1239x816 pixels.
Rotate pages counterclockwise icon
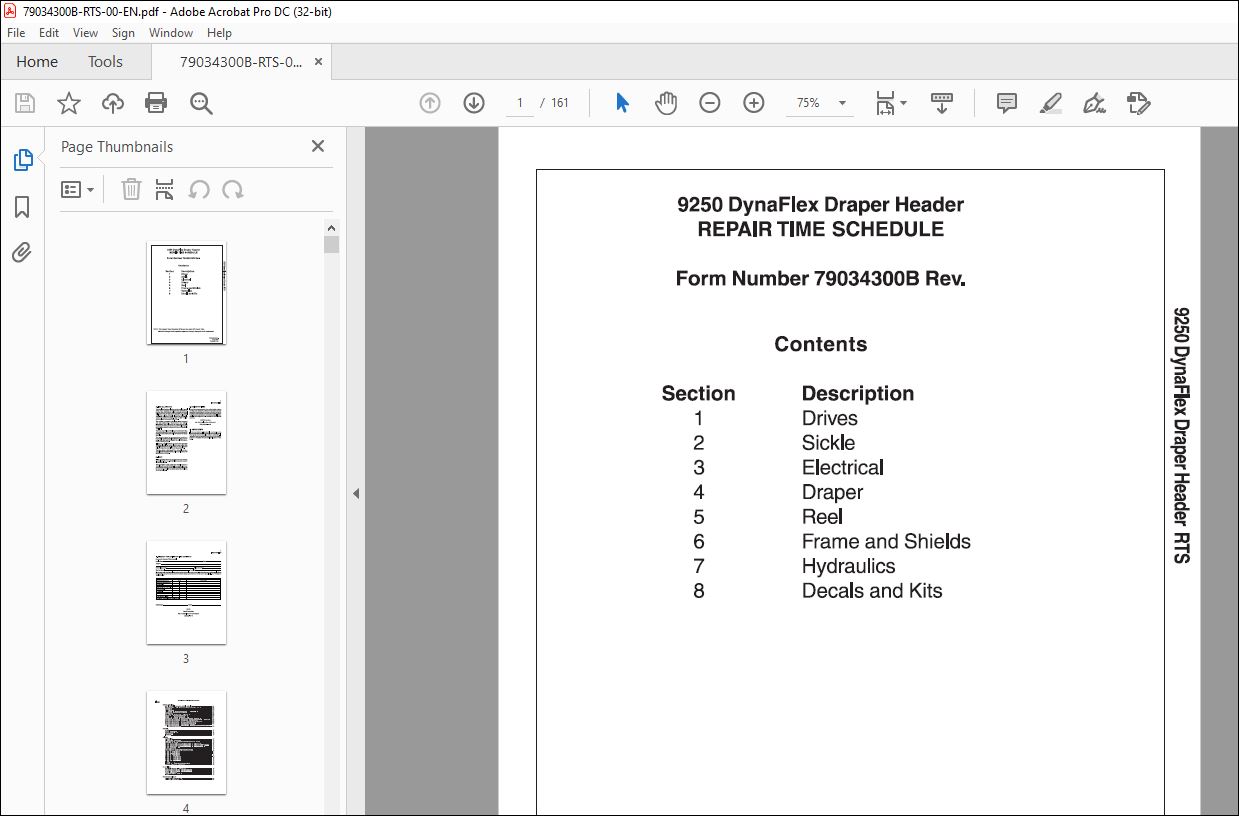(x=199, y=190)
